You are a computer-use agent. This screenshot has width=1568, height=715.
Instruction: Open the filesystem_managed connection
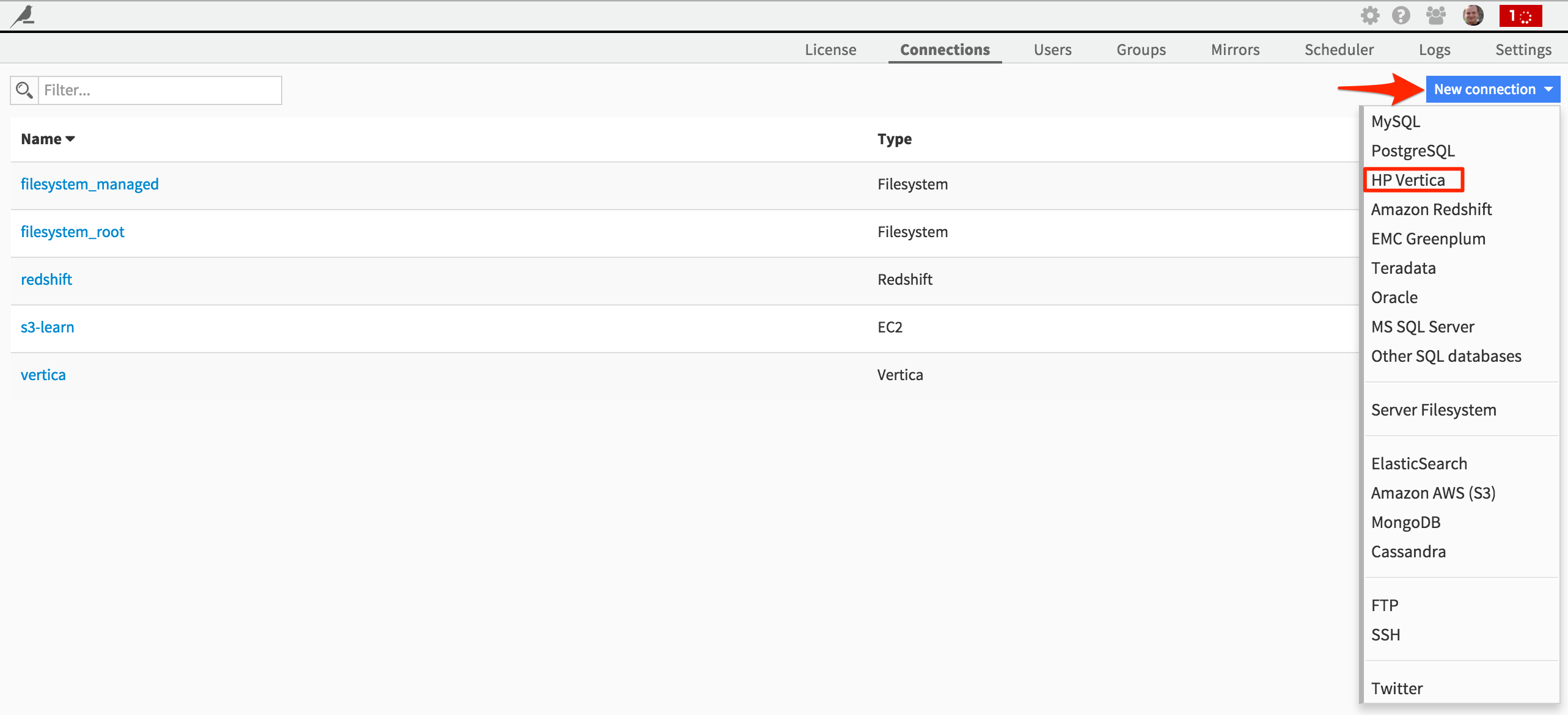pos(90,184)
